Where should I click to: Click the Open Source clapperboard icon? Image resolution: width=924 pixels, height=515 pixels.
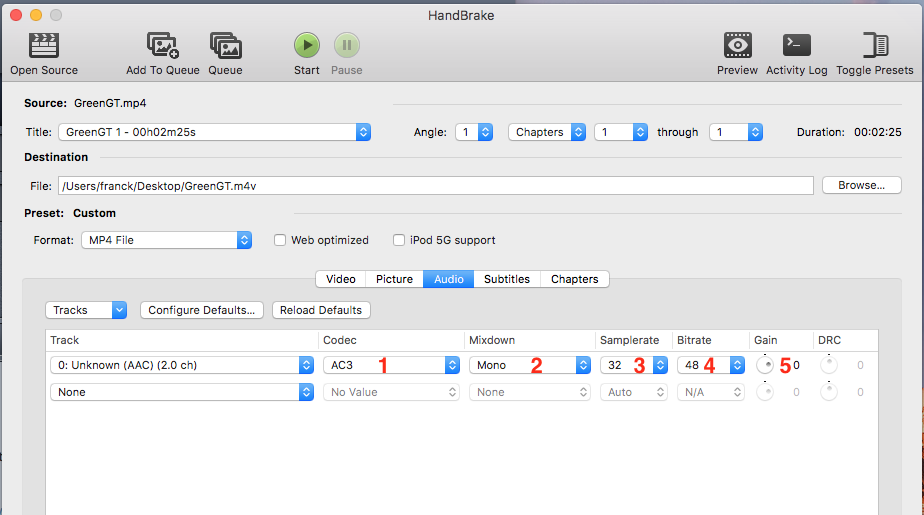(44, 45)
